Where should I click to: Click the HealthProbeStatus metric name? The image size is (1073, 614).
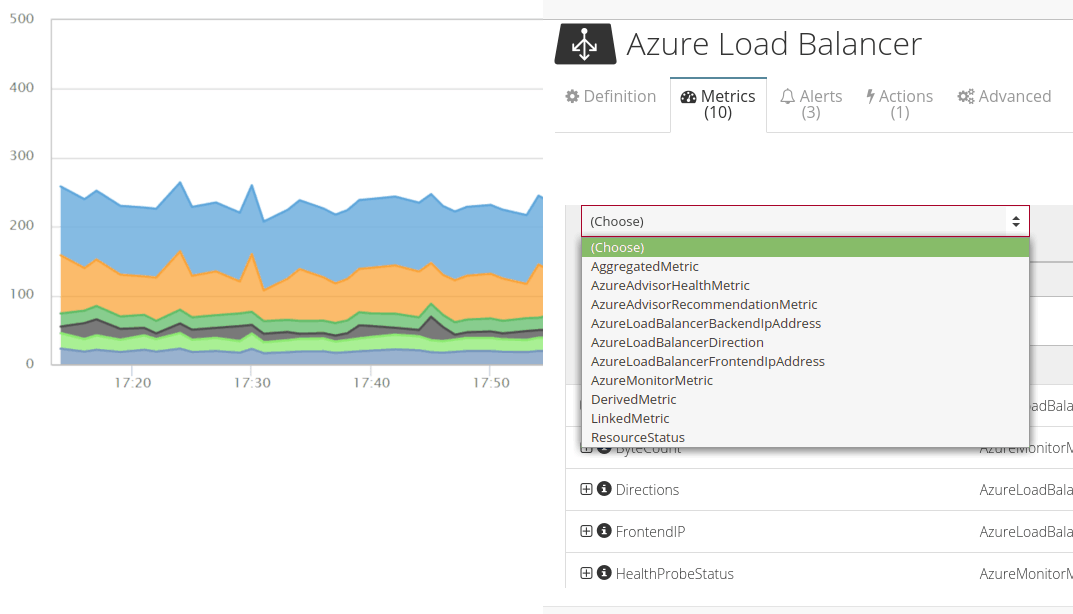675,574
